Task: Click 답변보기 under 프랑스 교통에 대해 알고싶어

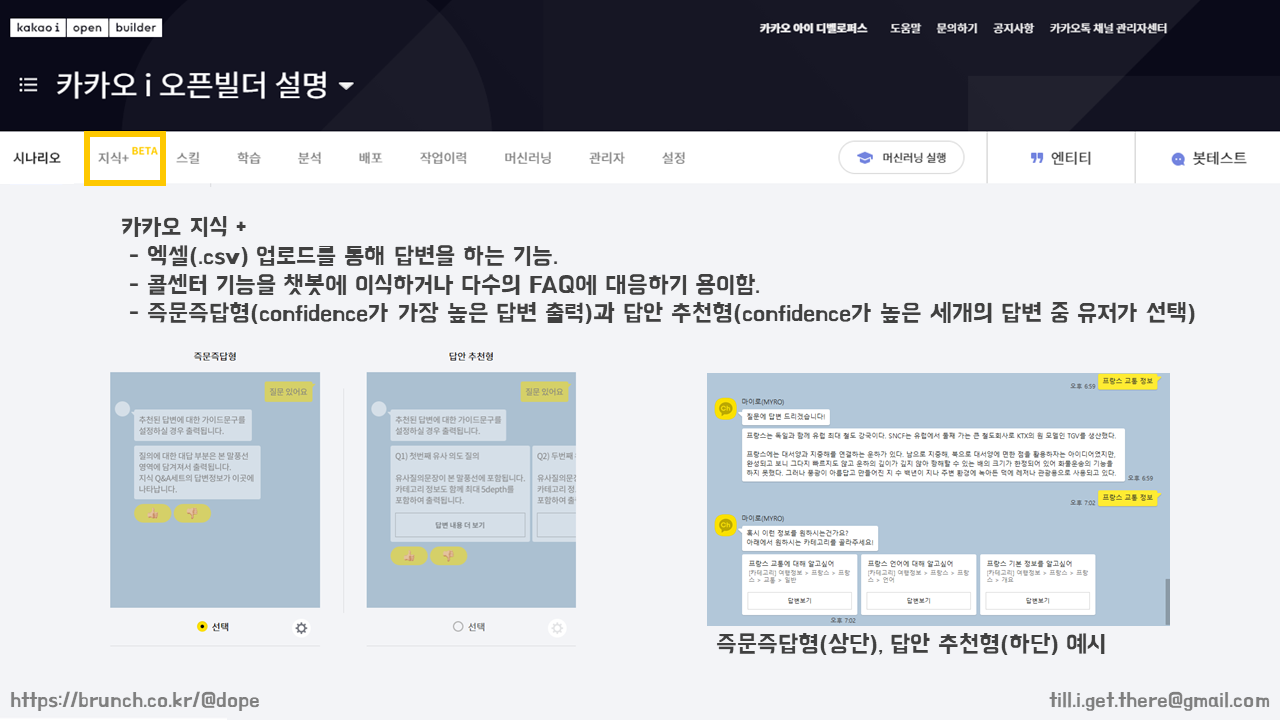Action: (x=799, y=601)
